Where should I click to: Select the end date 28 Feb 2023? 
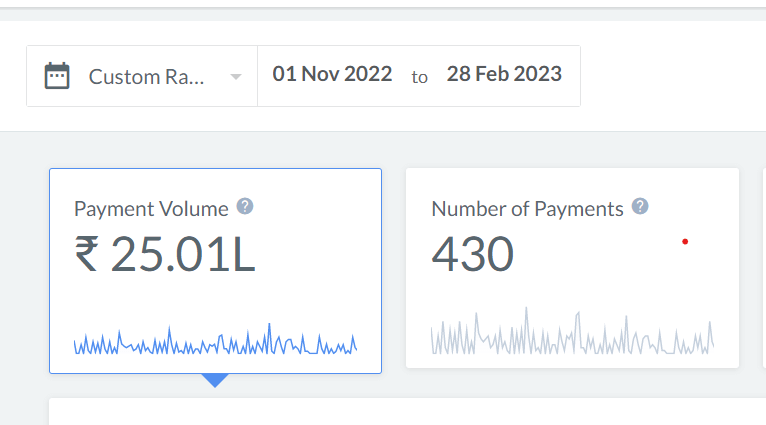pos(504,75)
